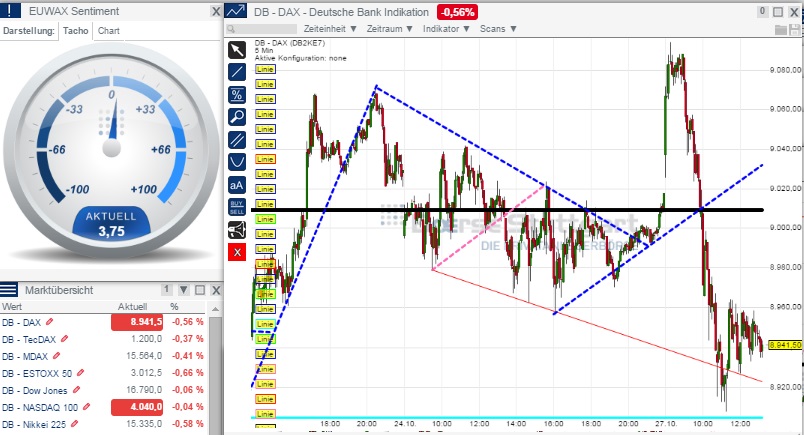Select the BUY SELL marker tool
The width and height of the screenshot is (804, 435).
[x=236, y=207]
